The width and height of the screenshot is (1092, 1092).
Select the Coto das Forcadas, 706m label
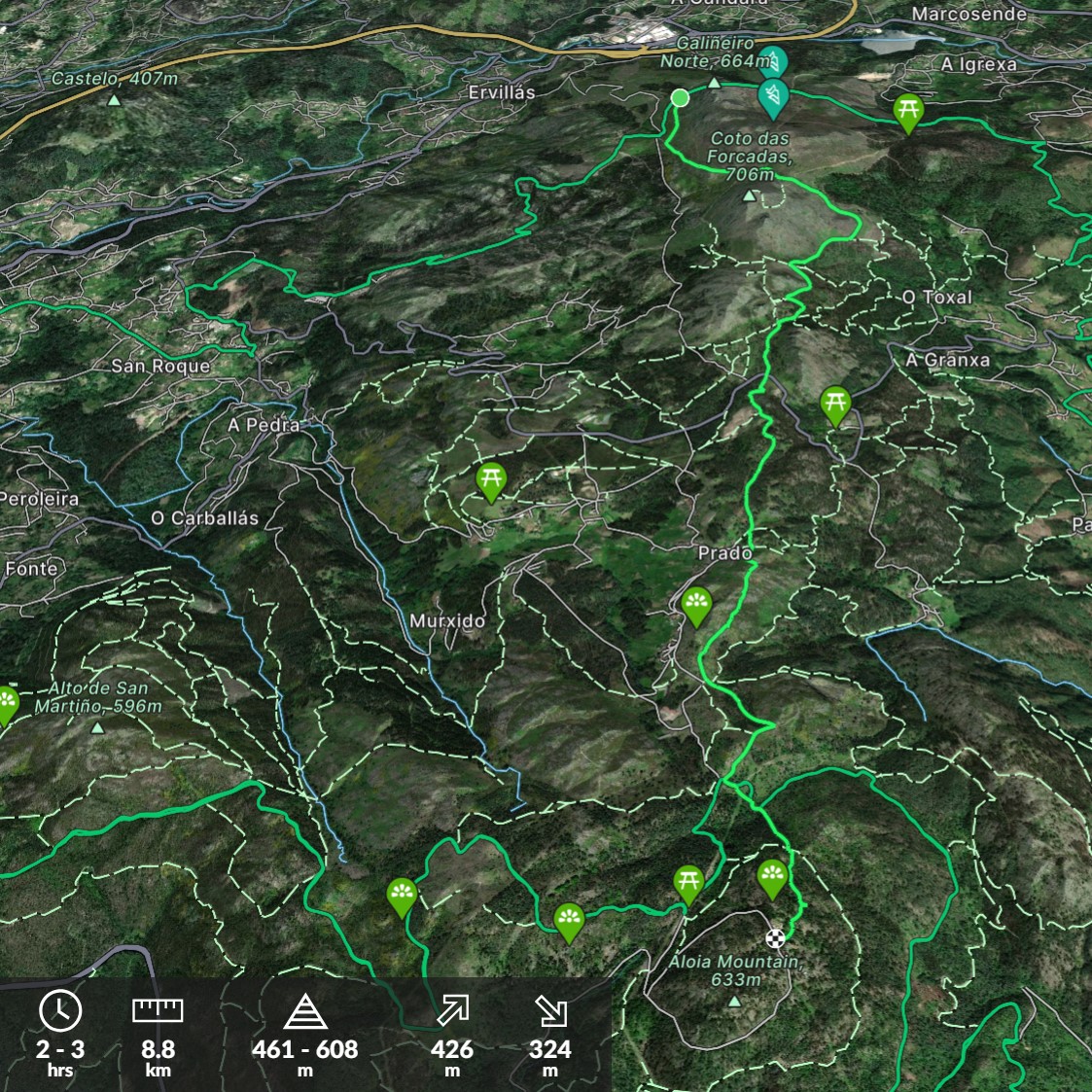coord(749,156)
